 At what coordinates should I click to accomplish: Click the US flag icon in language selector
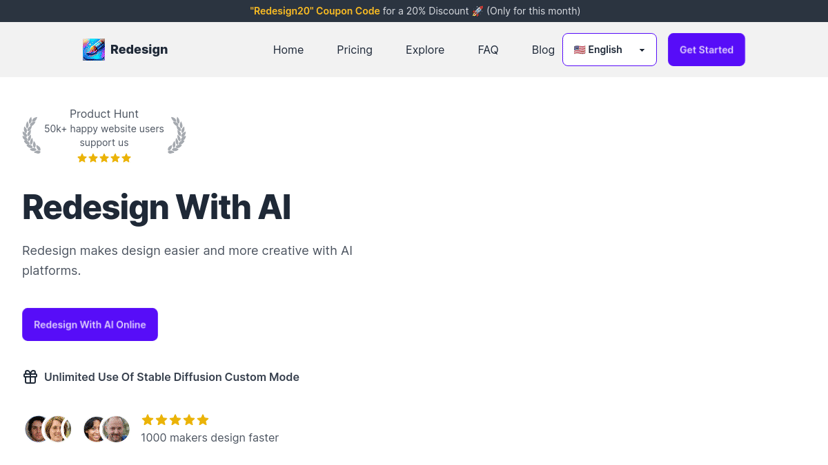pos(580,50)
